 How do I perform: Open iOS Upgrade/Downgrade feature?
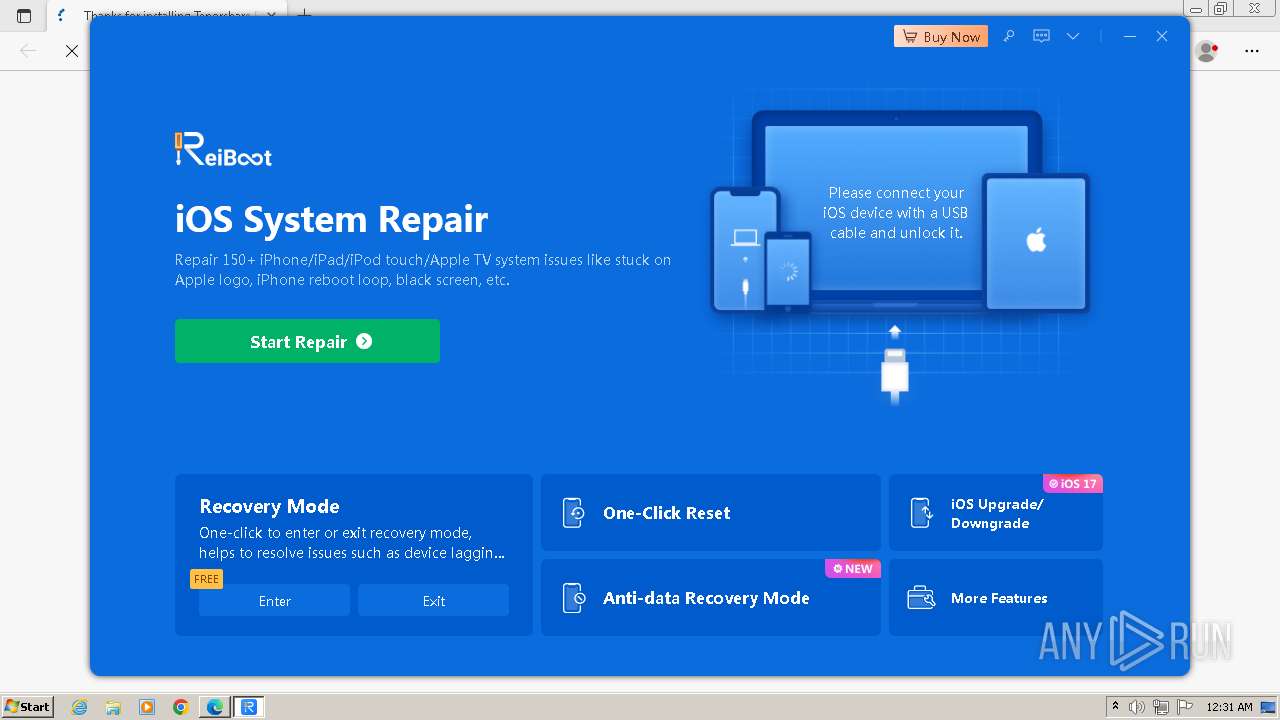(996, 512)
